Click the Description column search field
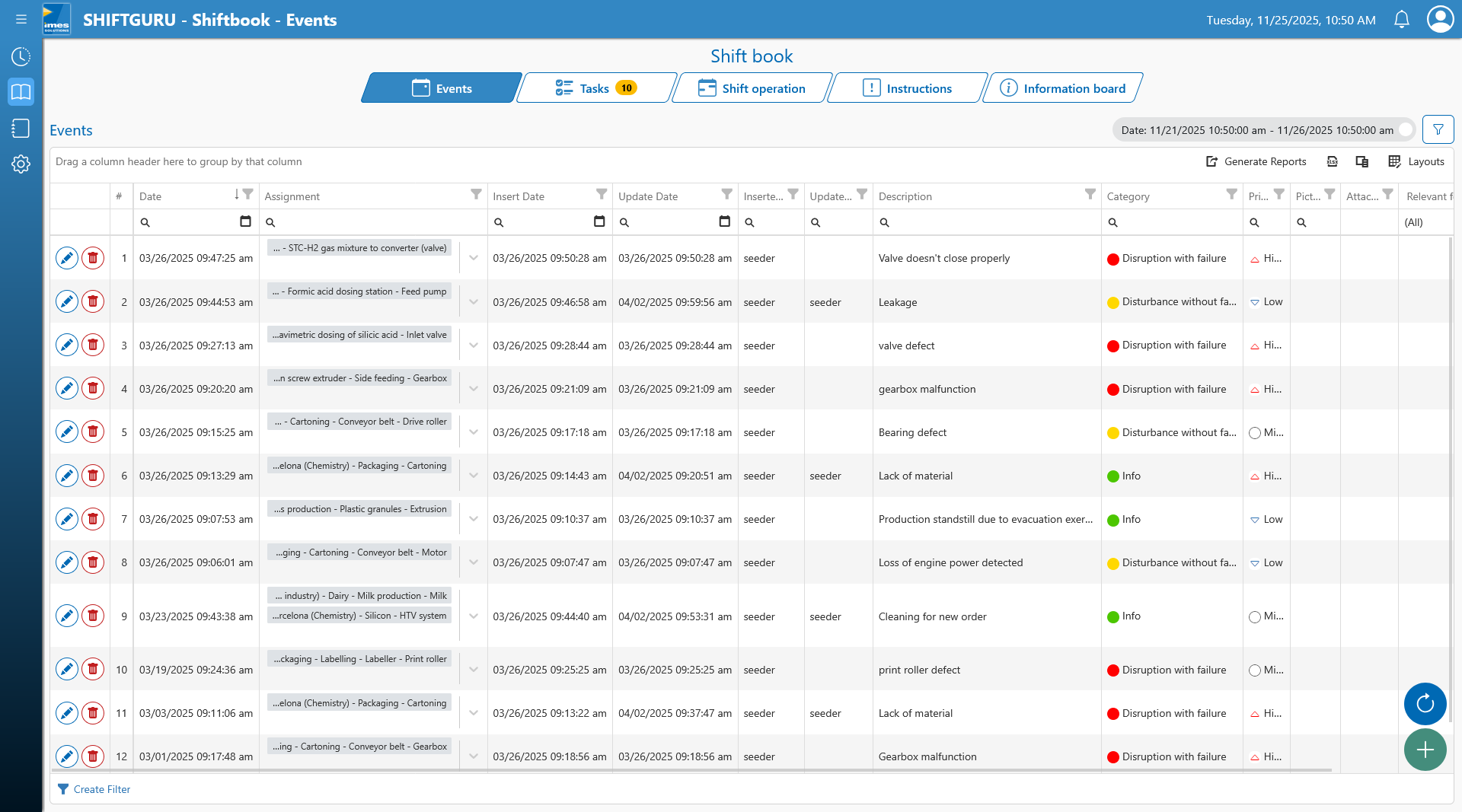The image size is (1462, 812). (x=987, y=222)
